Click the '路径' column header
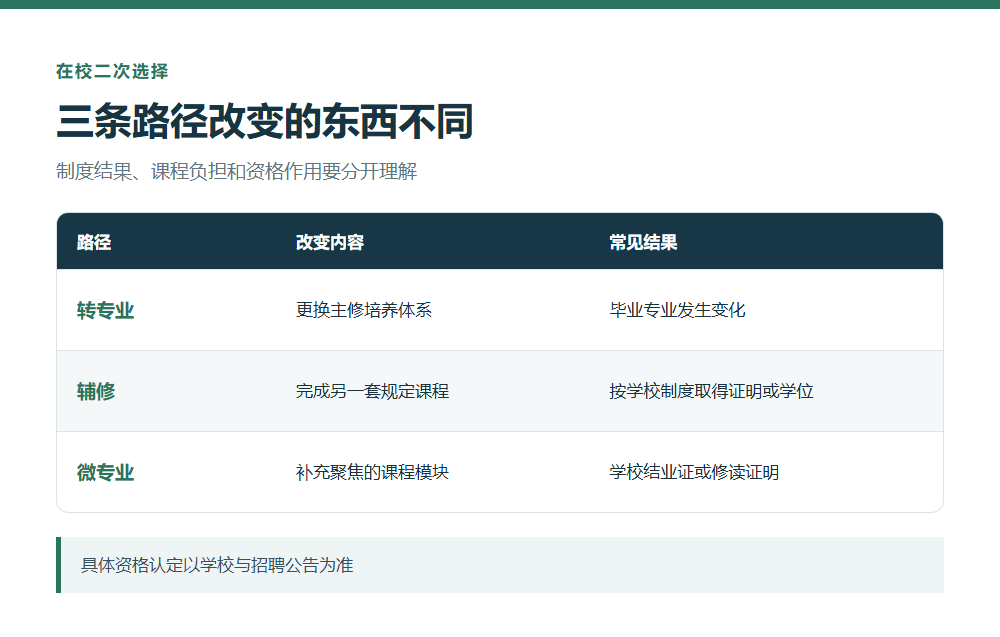This screenshot has height=637, width=1000. (94, 242)
